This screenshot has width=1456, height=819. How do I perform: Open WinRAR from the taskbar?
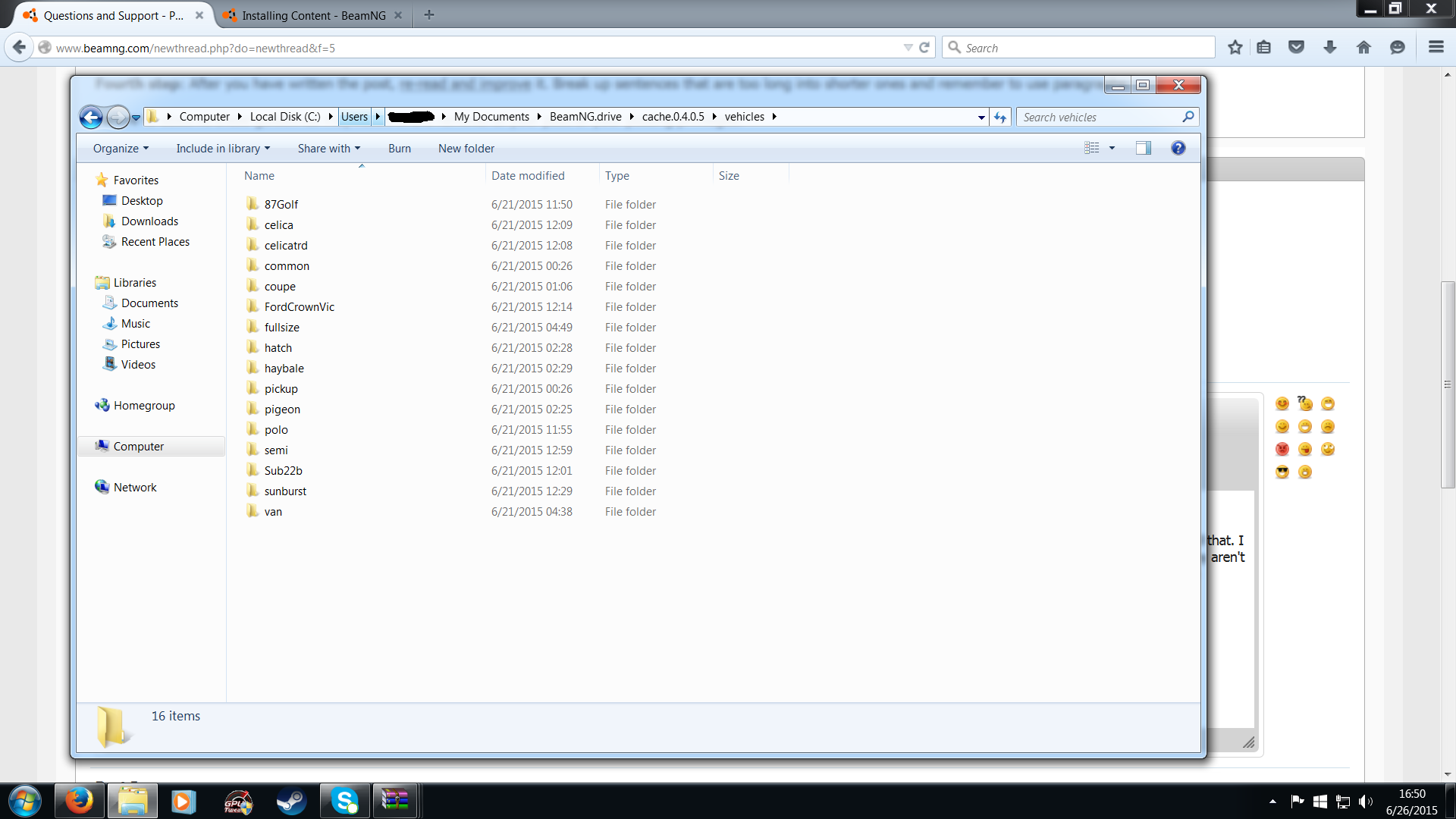pos(395,801)
